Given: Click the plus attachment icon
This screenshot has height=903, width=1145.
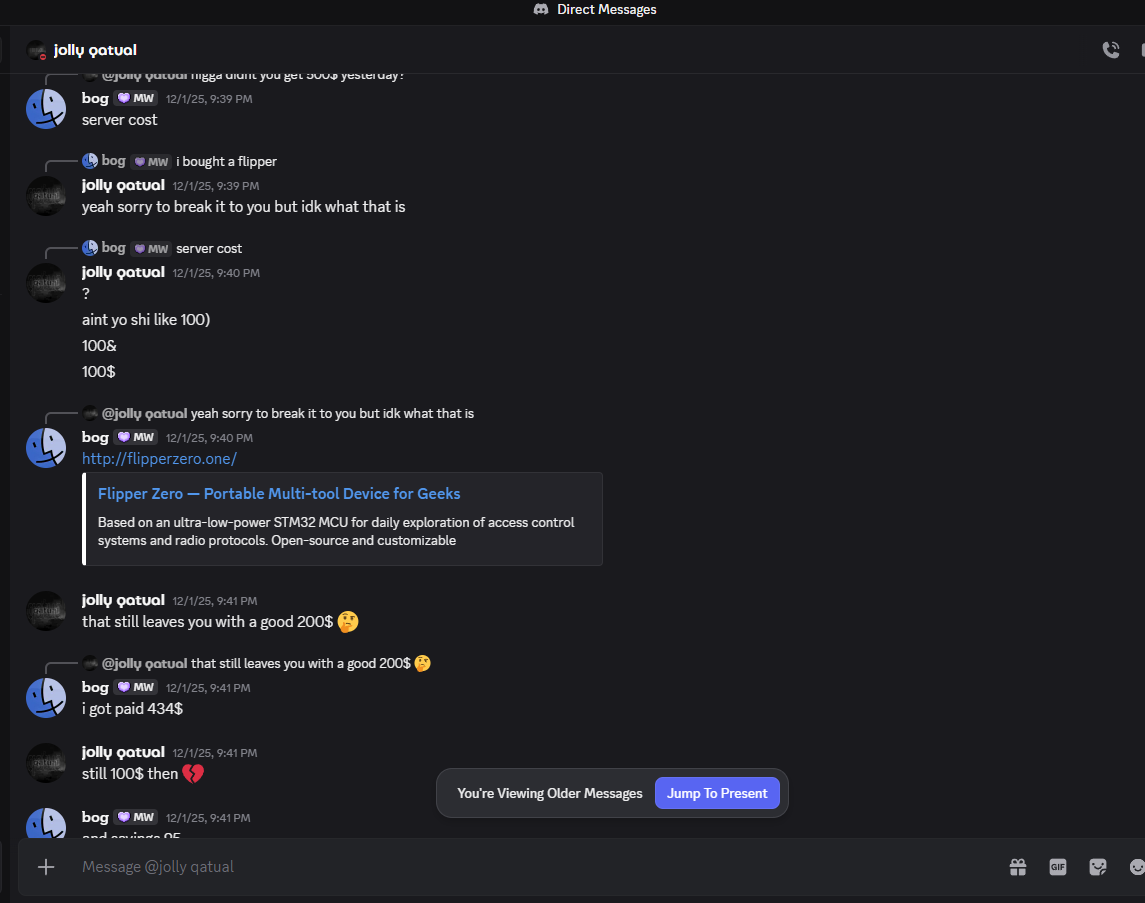Looking at the screenshot, I should point(46,867).
